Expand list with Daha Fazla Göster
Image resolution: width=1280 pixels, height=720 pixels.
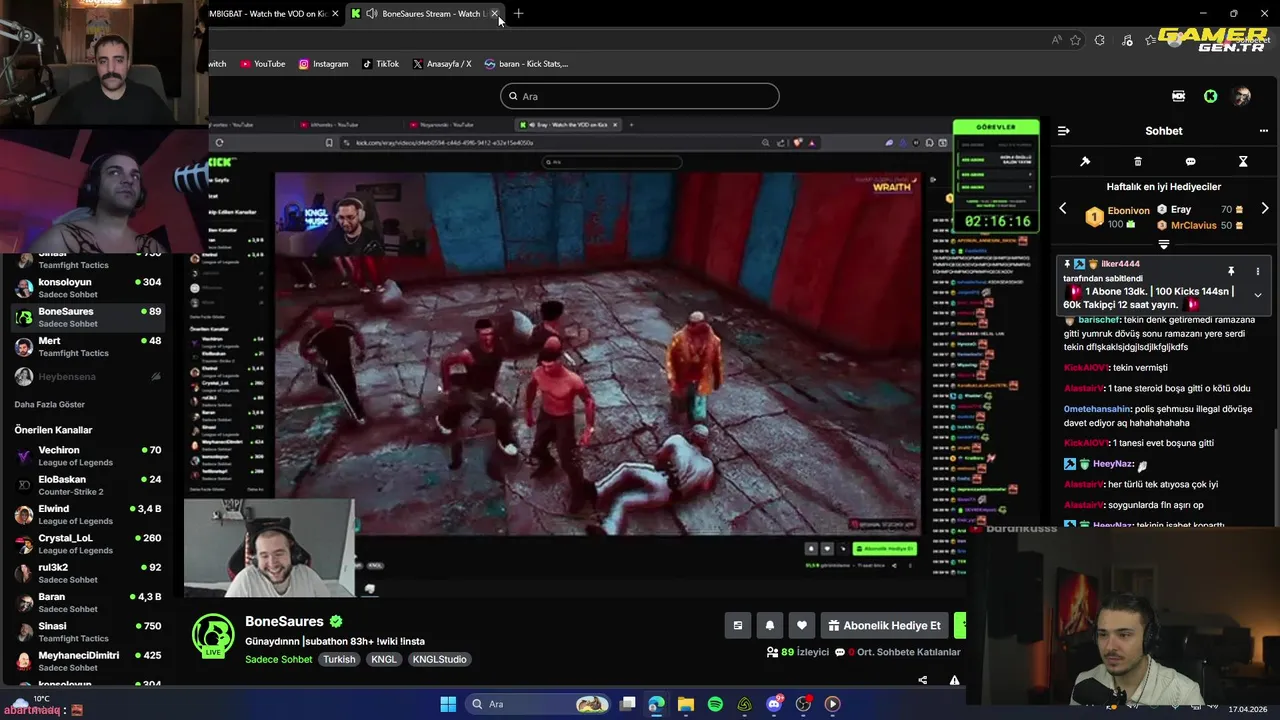[50, 404]
